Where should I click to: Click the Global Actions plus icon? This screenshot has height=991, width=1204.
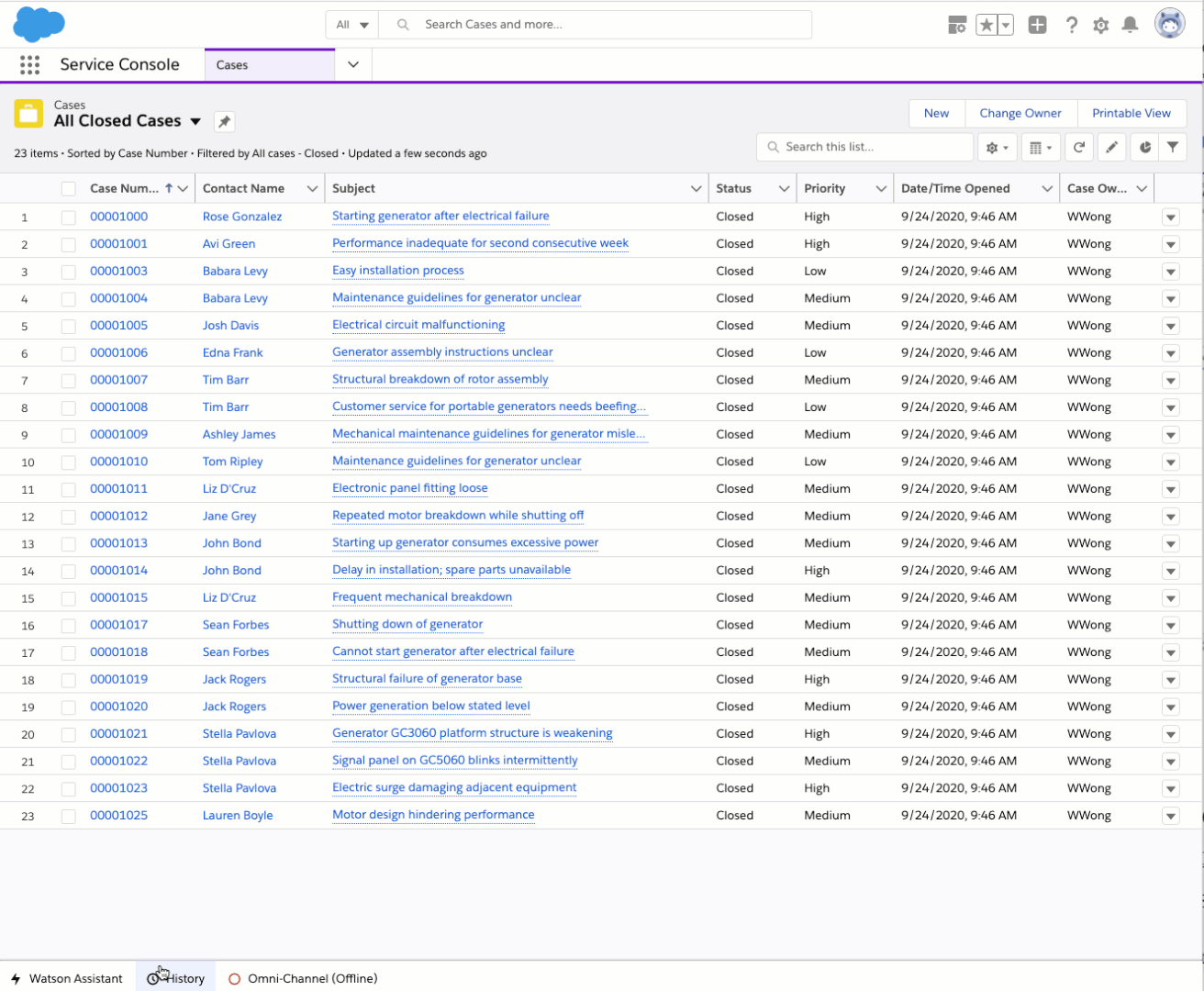click(x=1037, y=25)
